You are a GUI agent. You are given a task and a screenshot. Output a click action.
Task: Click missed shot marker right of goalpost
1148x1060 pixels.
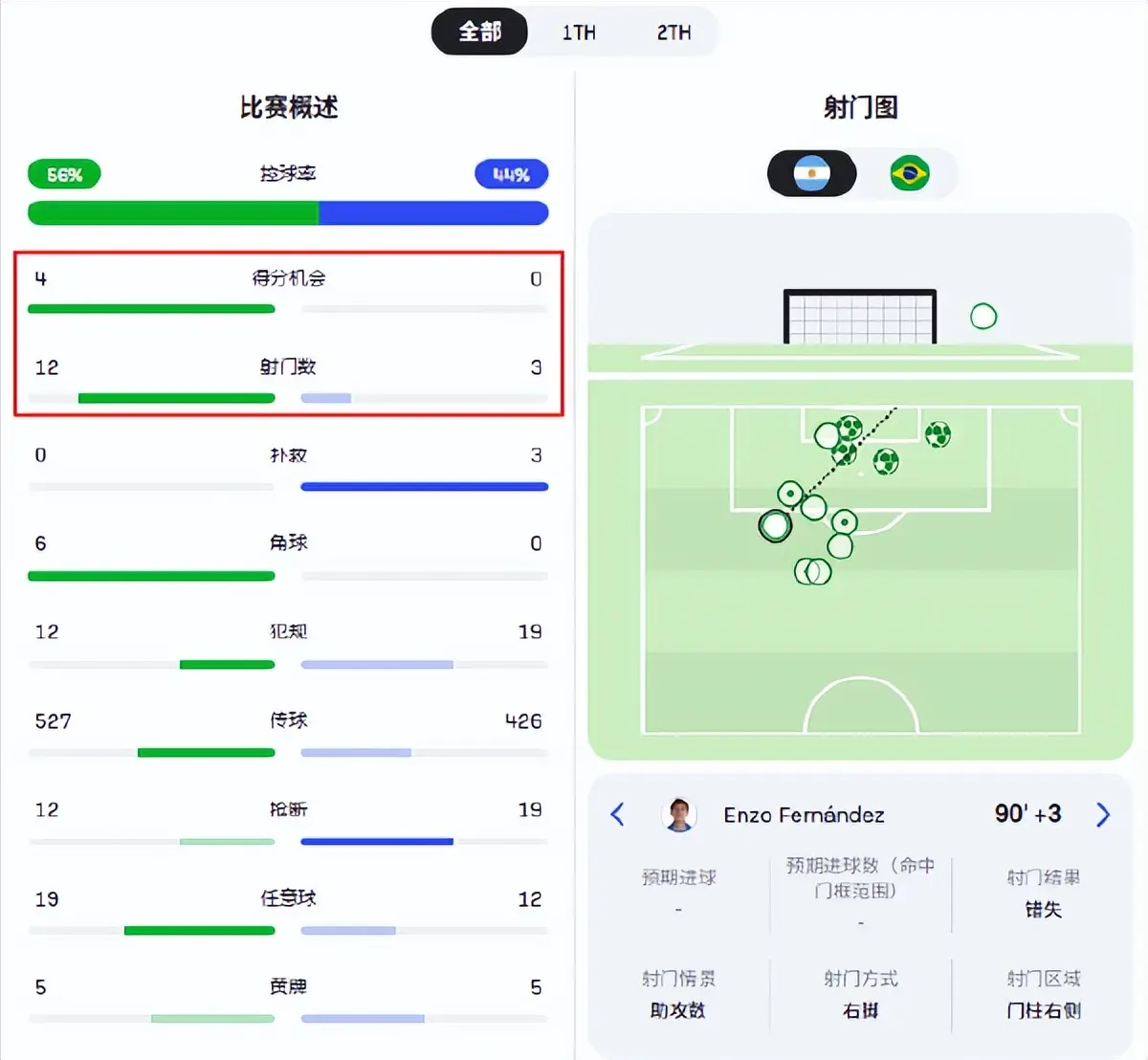(x=983, y=317)
